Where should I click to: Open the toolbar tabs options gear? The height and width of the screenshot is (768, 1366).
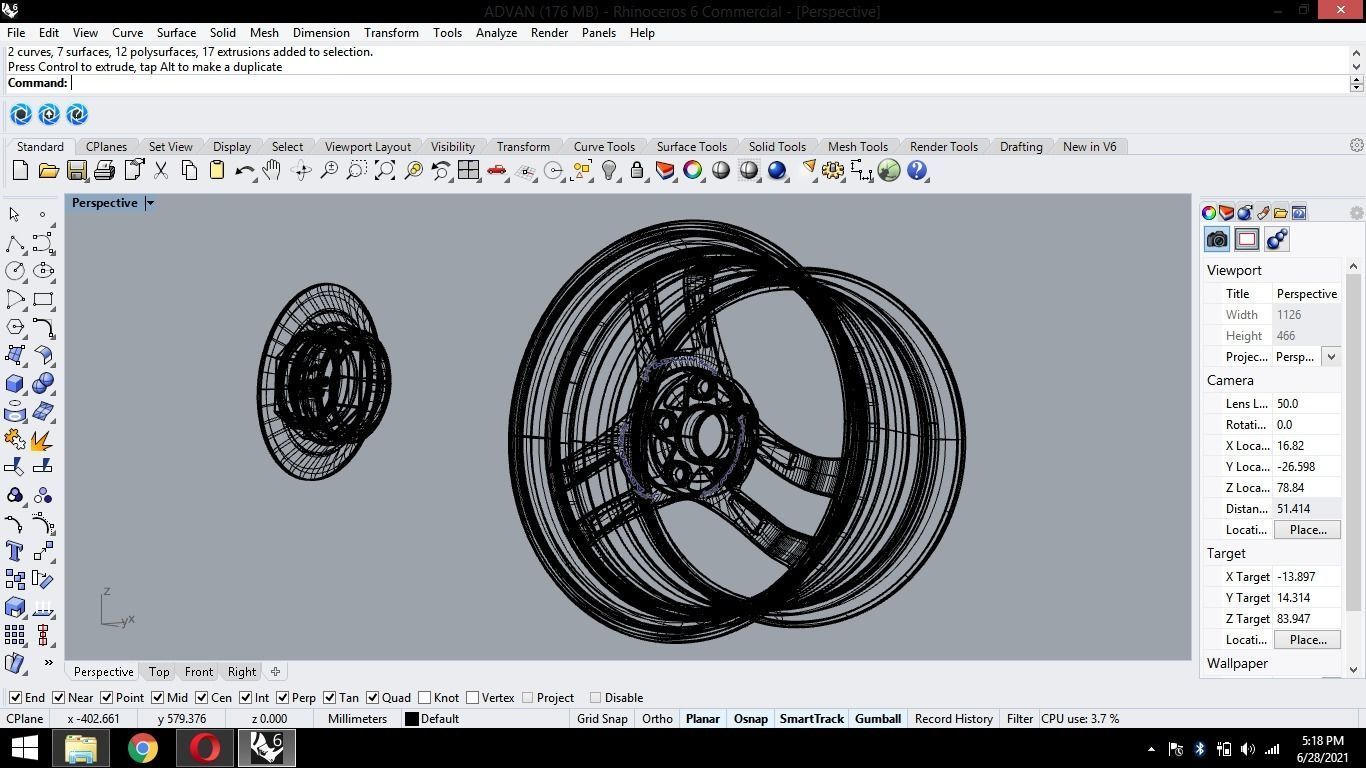coord(1356,146)
